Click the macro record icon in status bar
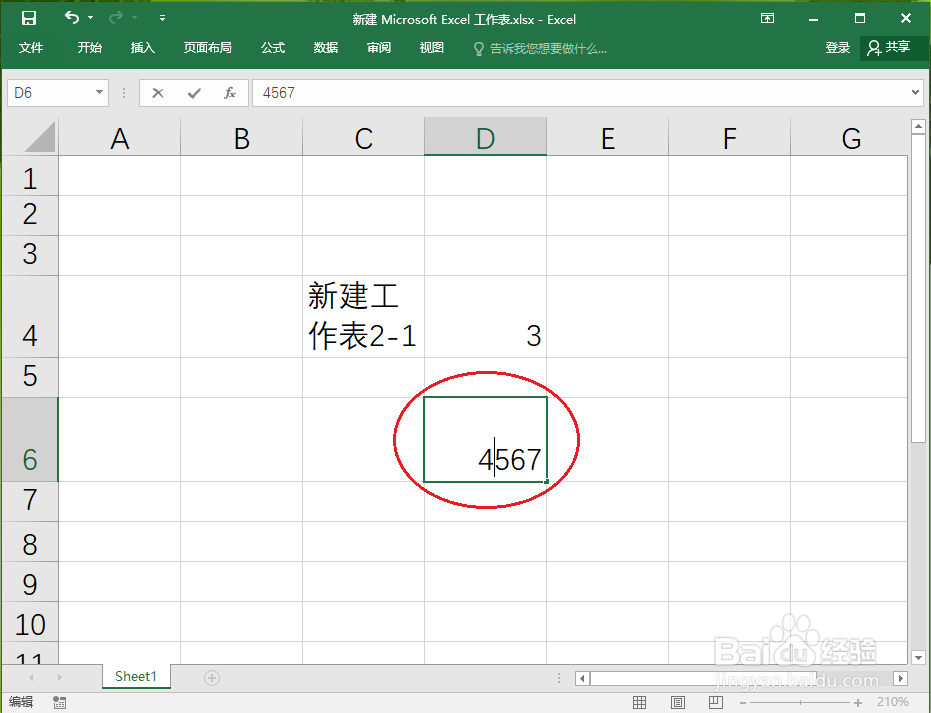The width and height of the screenshot is (931, 713). pyautogui.click(x=58, y=702)
